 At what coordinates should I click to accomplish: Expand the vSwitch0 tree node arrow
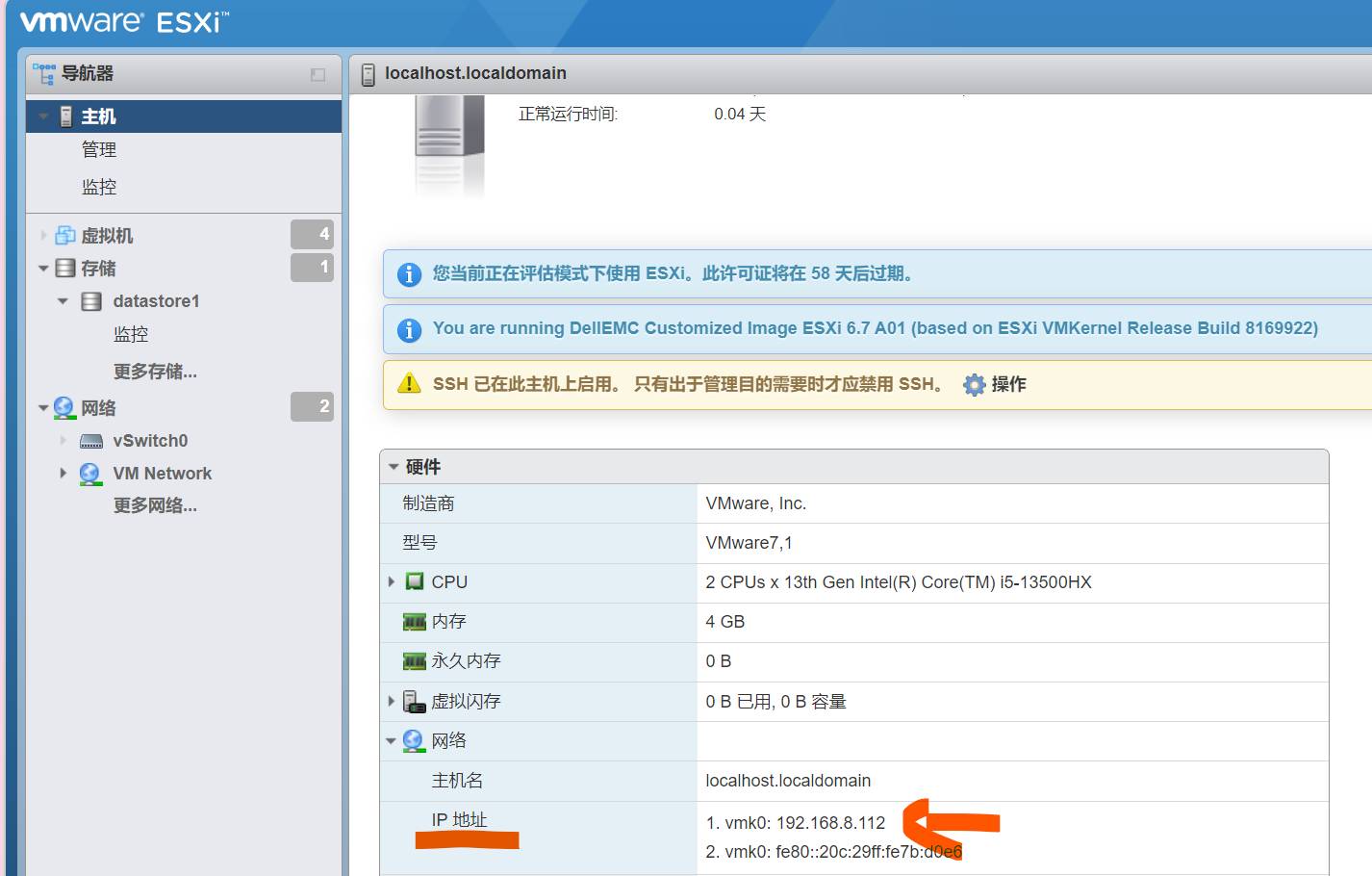(63, 441)
